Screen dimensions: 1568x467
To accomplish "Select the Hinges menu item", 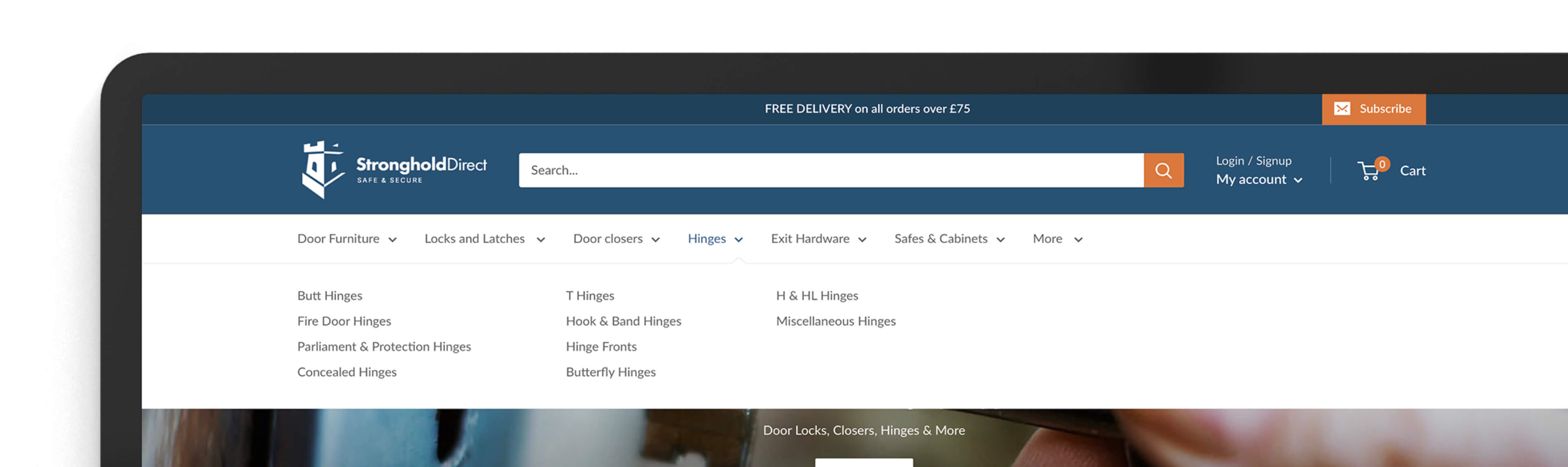I will (x=707, y=239).
